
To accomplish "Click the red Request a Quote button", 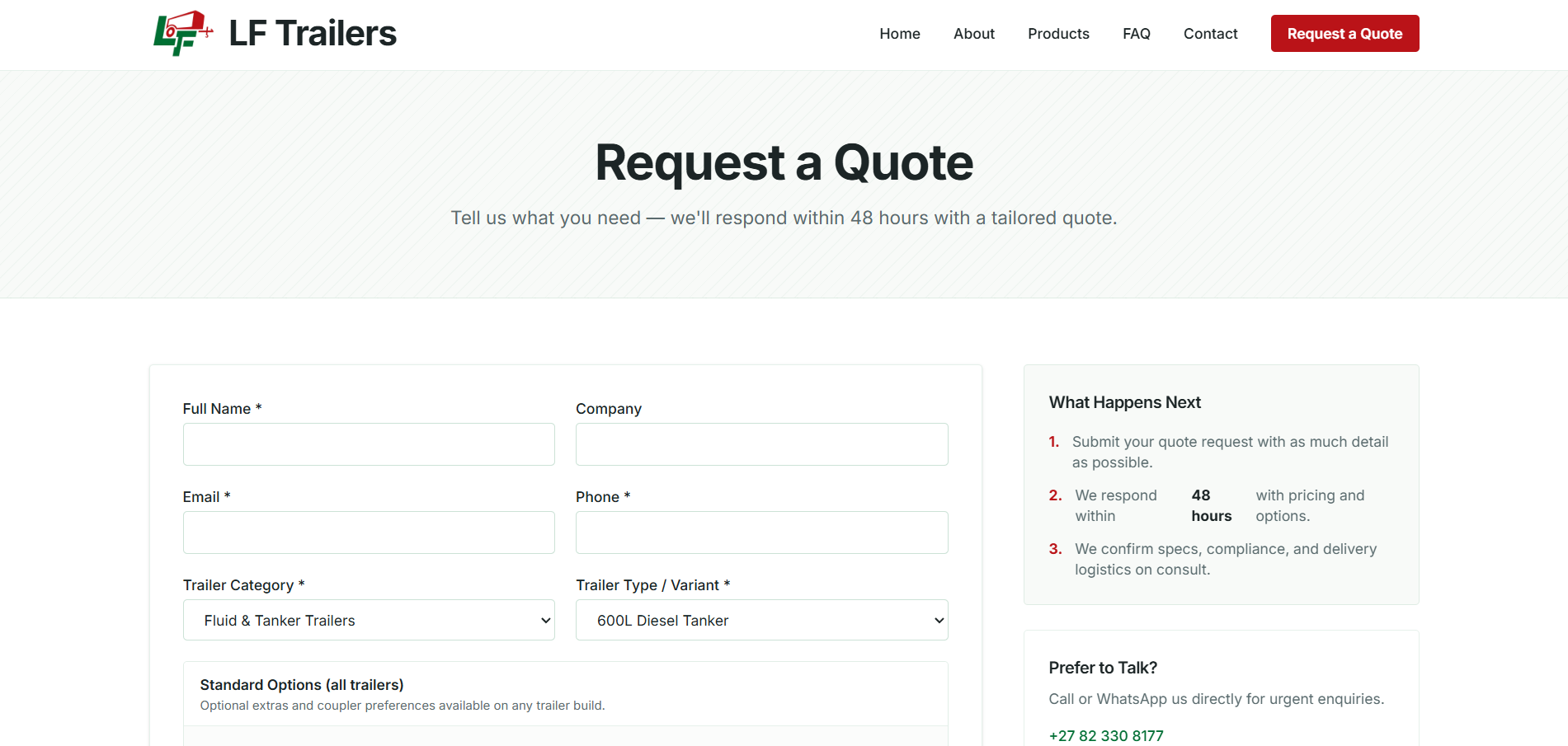I will 1344,34.
